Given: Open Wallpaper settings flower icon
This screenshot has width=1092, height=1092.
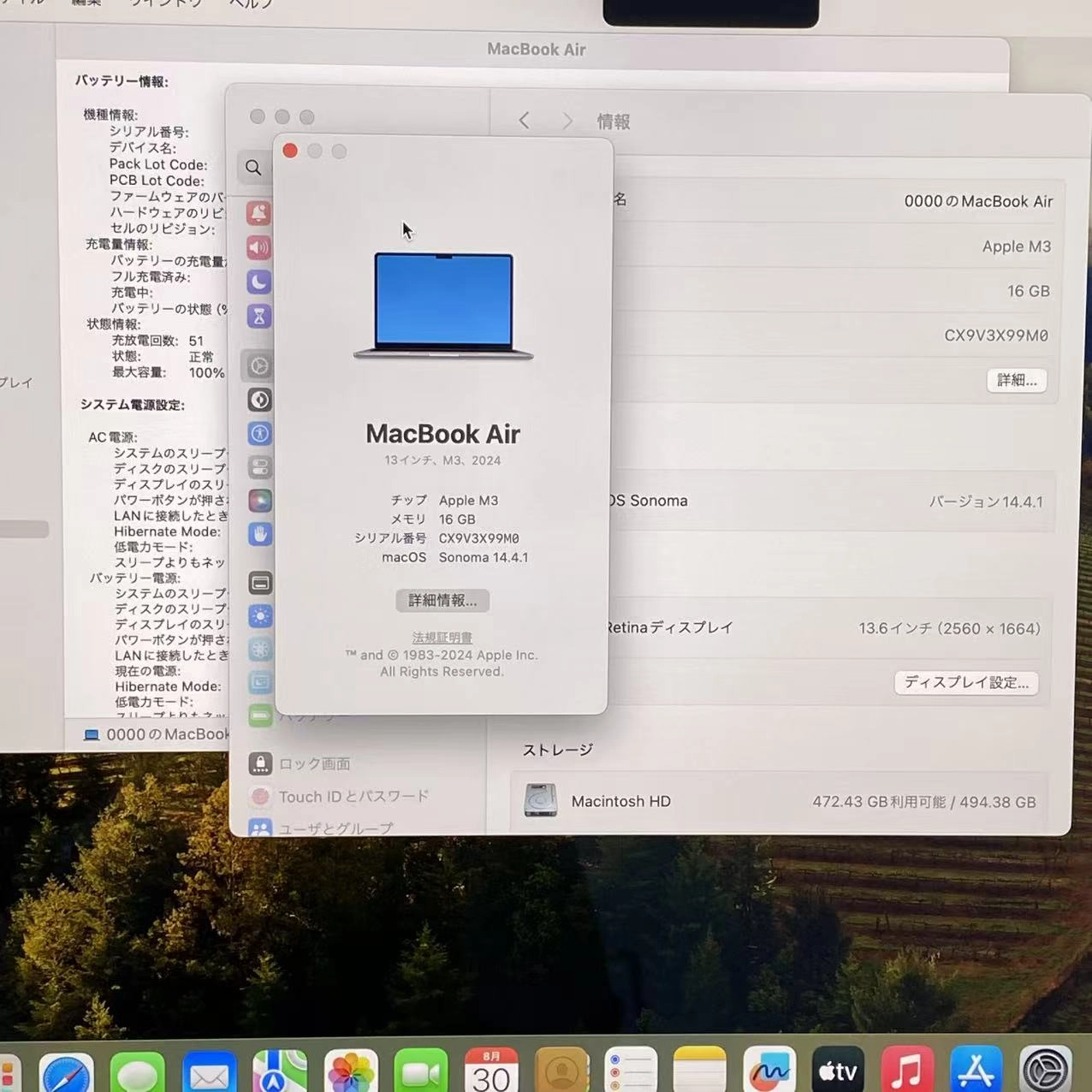Looking at the screenshot, I should (x=260, y=650).
